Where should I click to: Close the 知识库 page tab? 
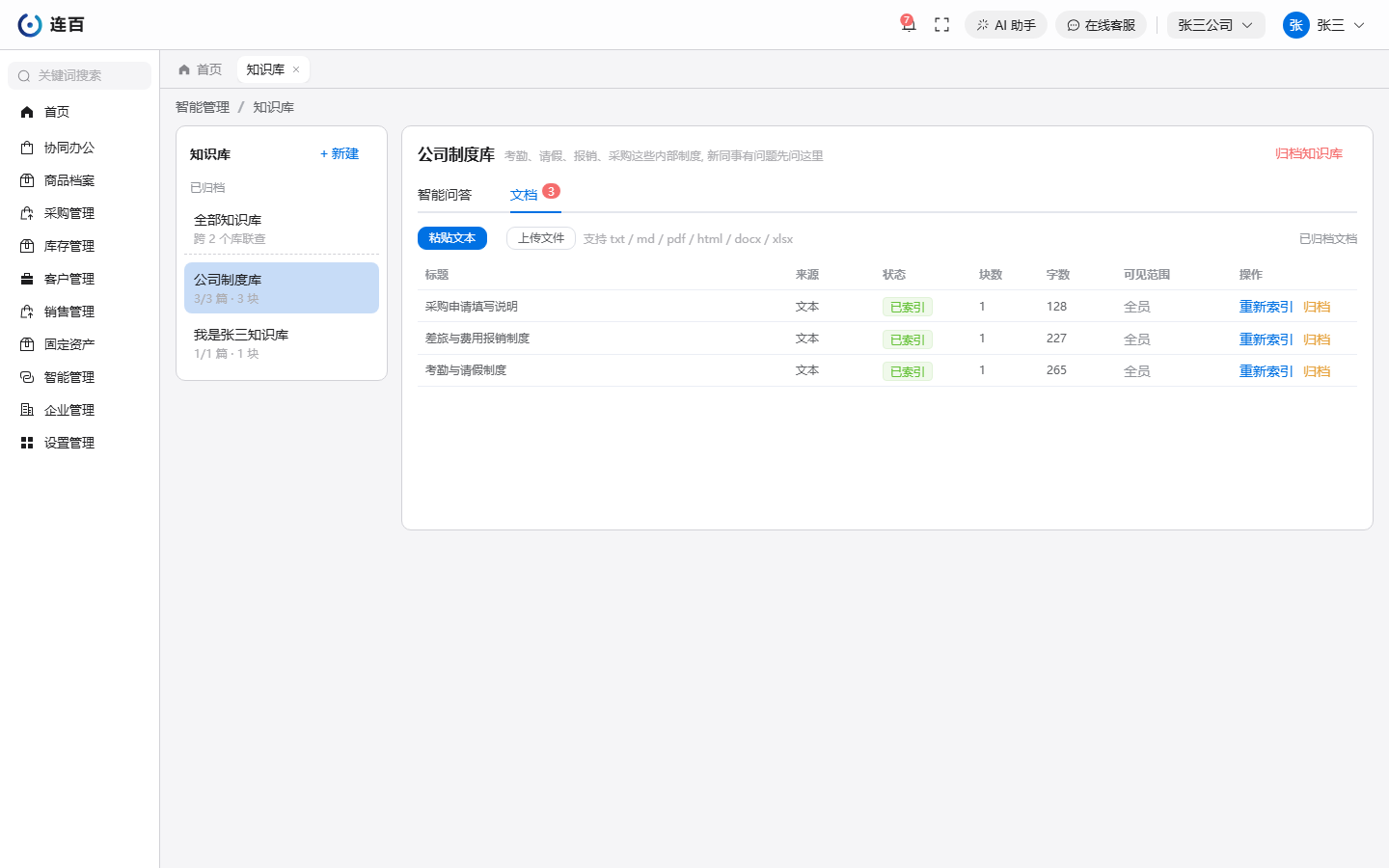point(296,69)
